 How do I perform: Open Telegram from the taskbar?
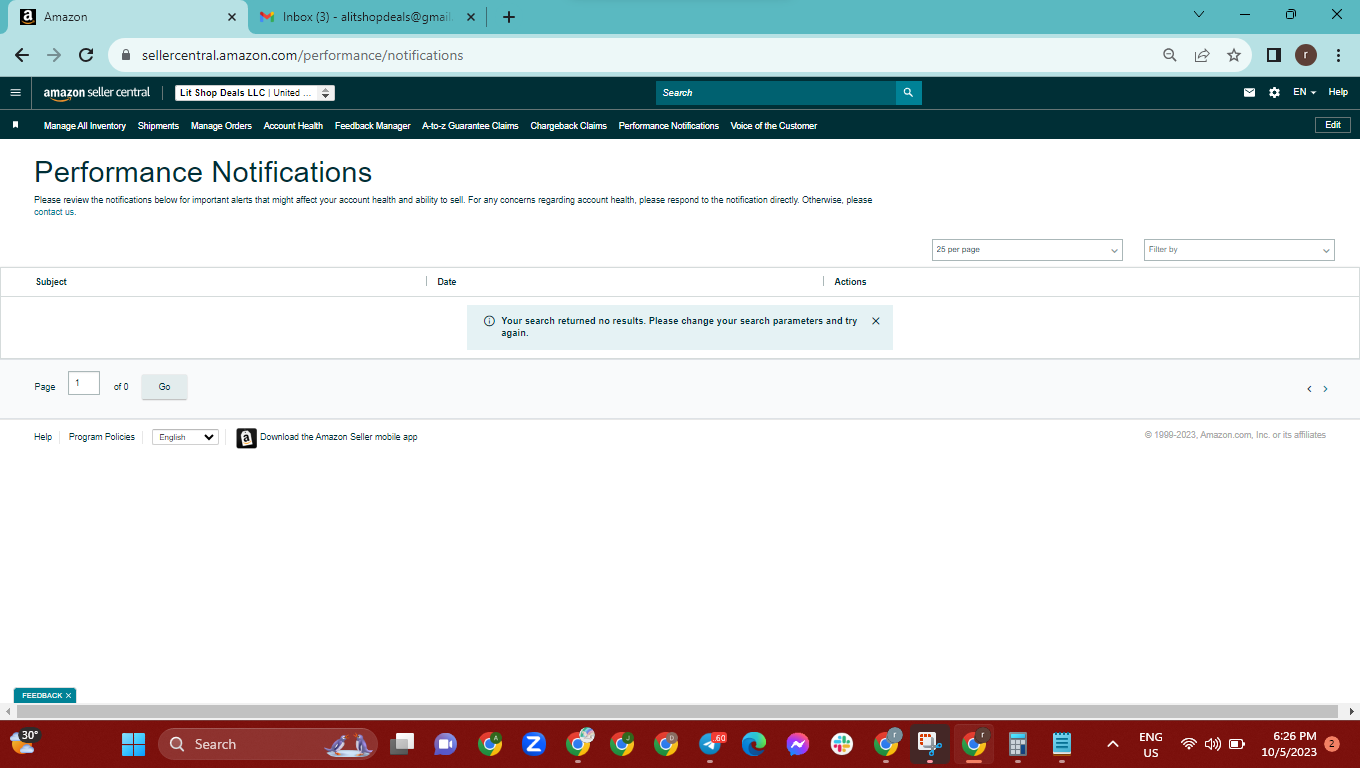pyautogui.click(x=711, y=744)
